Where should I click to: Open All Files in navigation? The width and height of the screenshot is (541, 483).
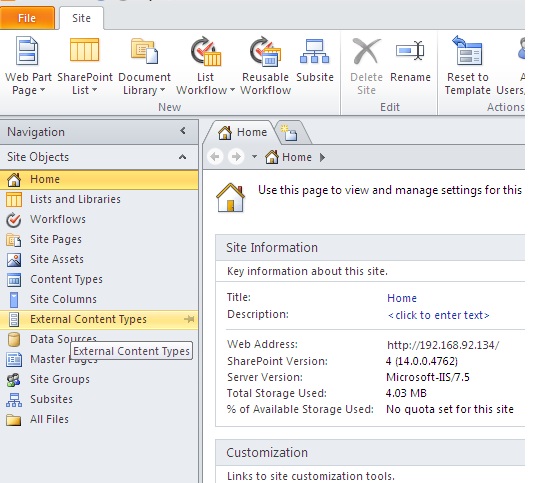(99, 420)
